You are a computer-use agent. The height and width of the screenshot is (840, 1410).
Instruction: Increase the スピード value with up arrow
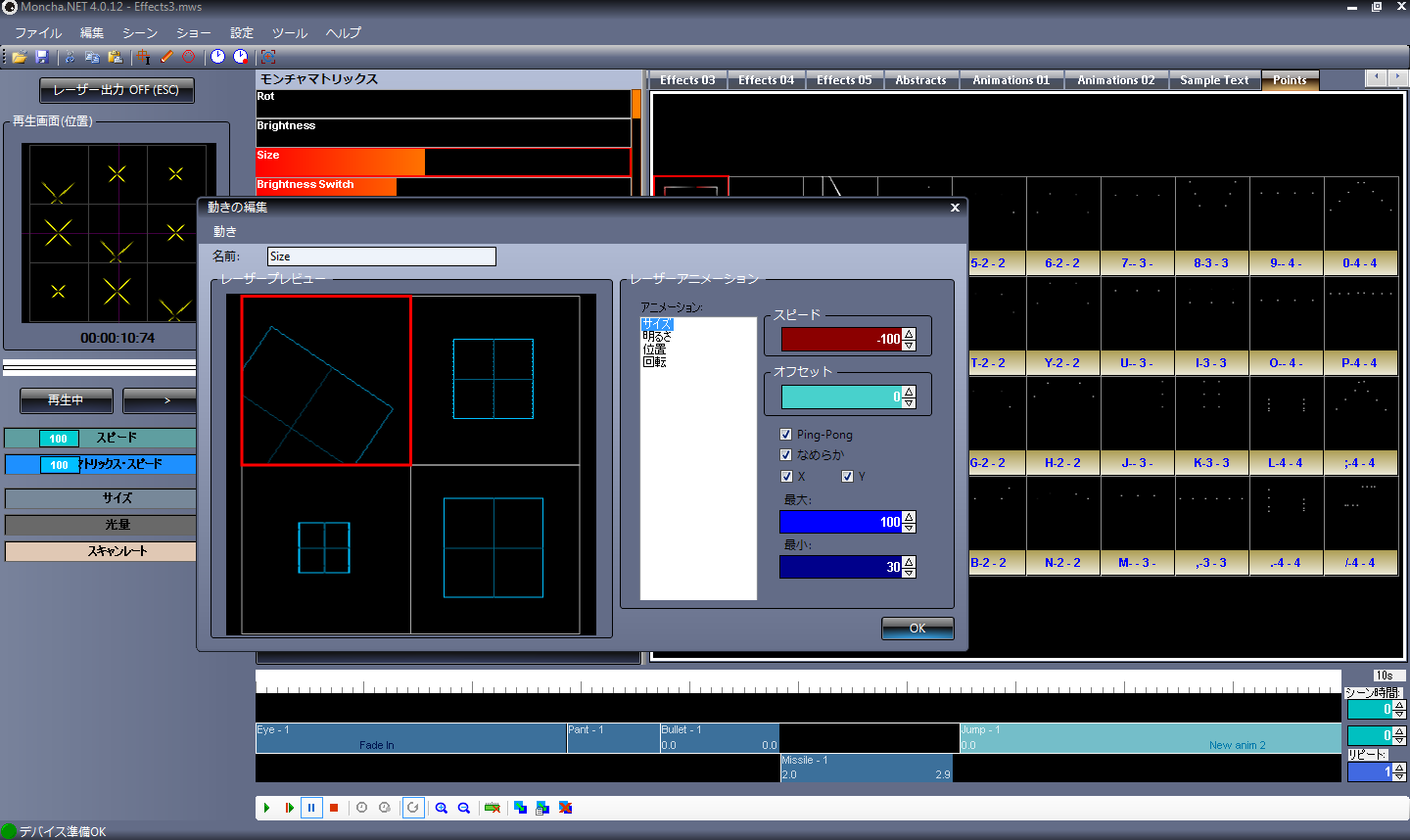click(x=909, y=334)
